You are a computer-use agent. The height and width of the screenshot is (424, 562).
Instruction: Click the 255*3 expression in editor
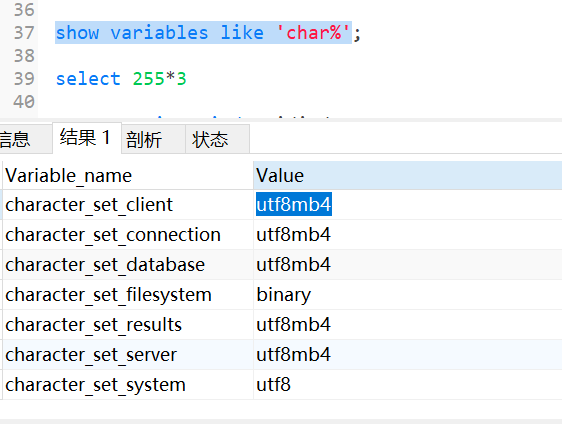click(159, 78)
